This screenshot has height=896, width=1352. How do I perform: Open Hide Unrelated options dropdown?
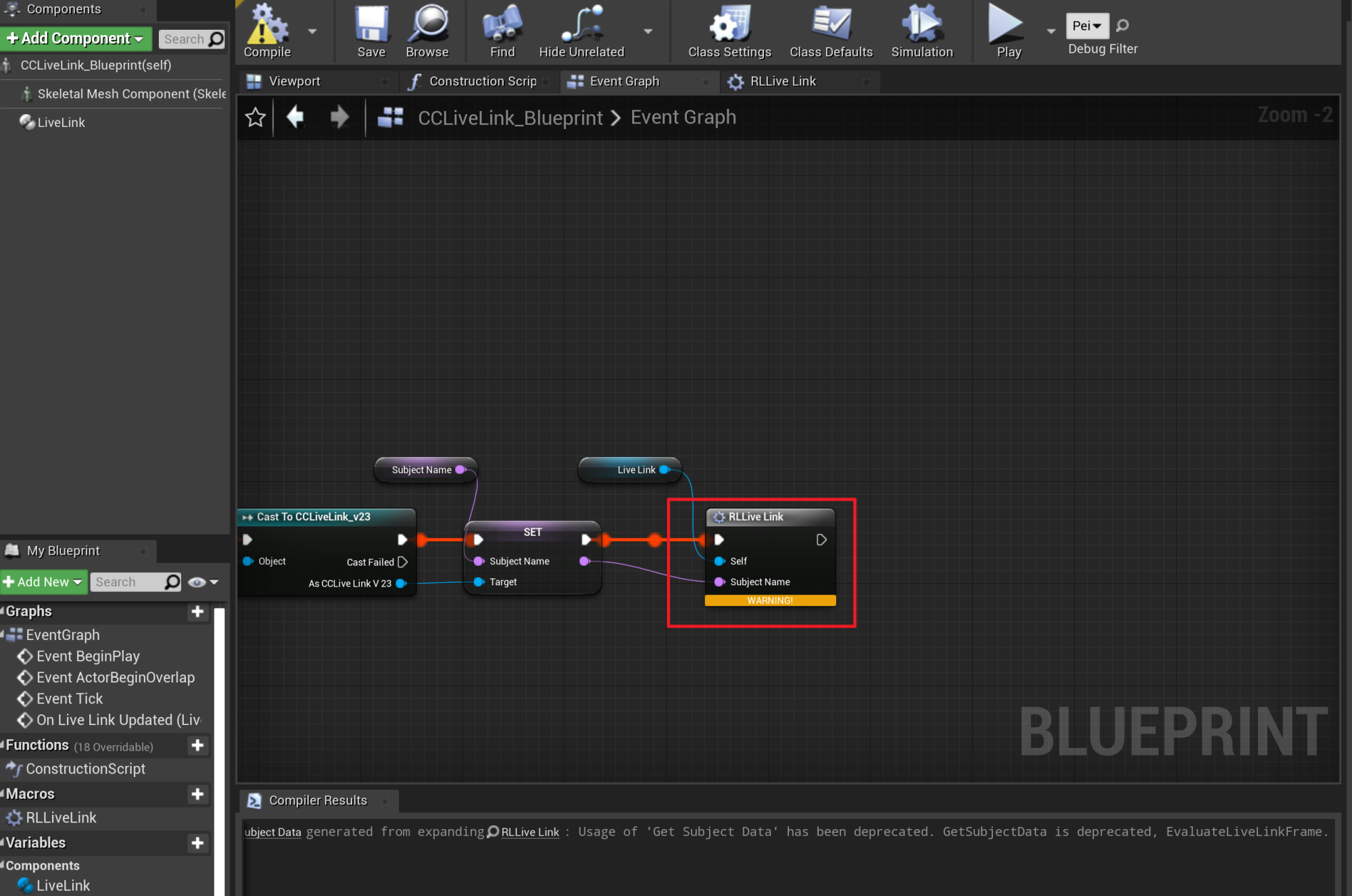pyautogui.click(x=648, y=31)
